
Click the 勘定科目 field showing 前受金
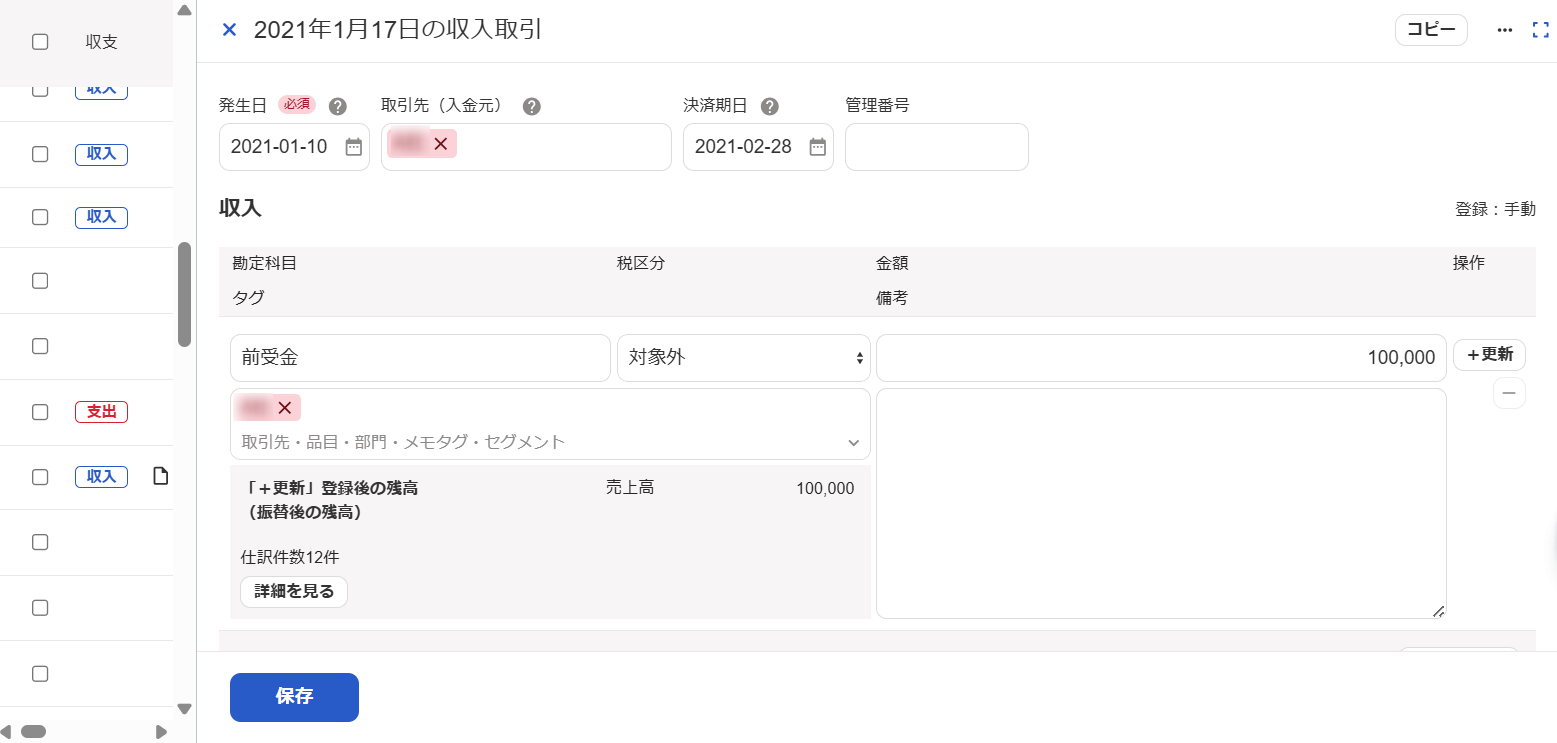[420, 358]
